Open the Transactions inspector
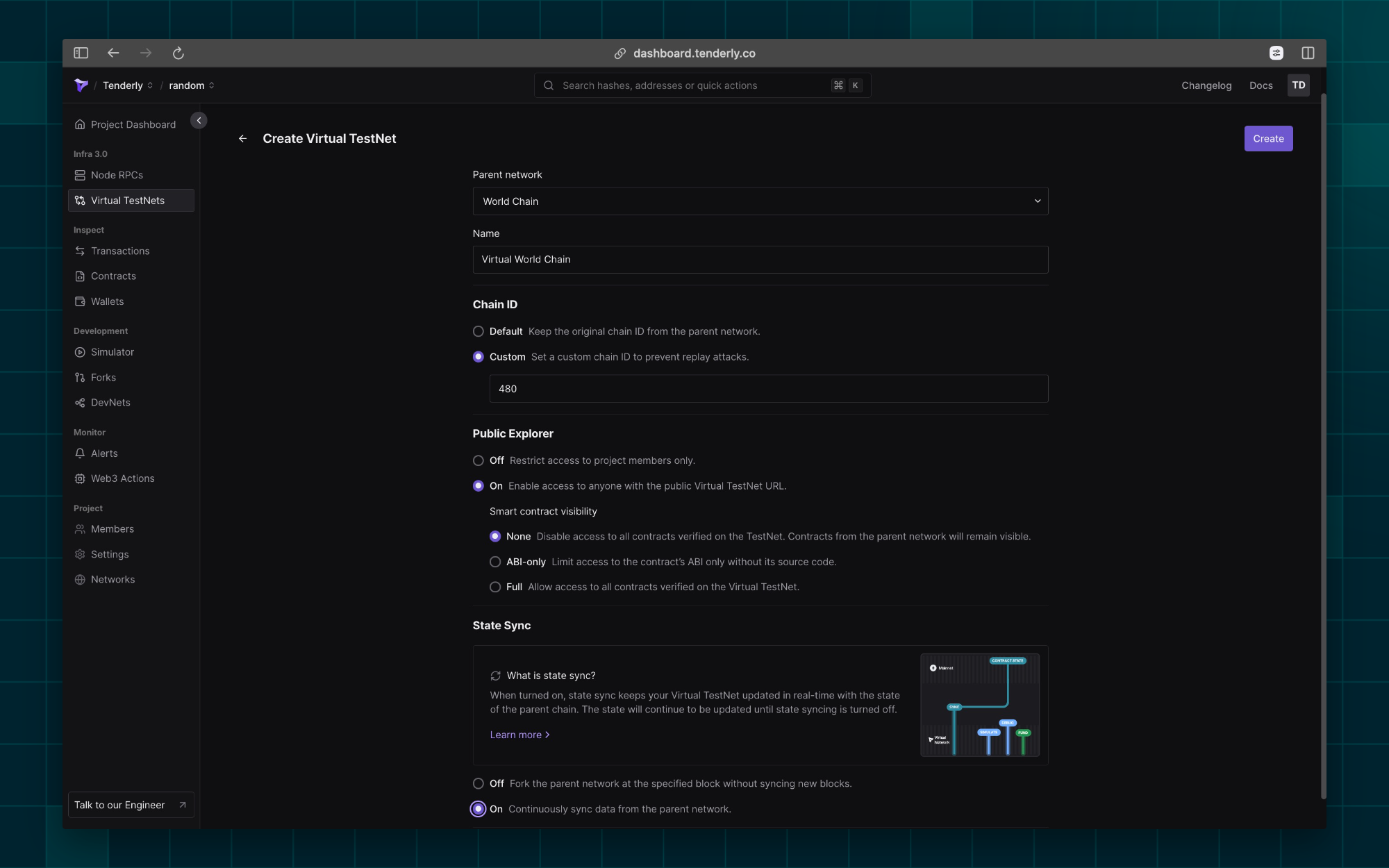Screen dimensions: 1389x868 click(119, 251)
